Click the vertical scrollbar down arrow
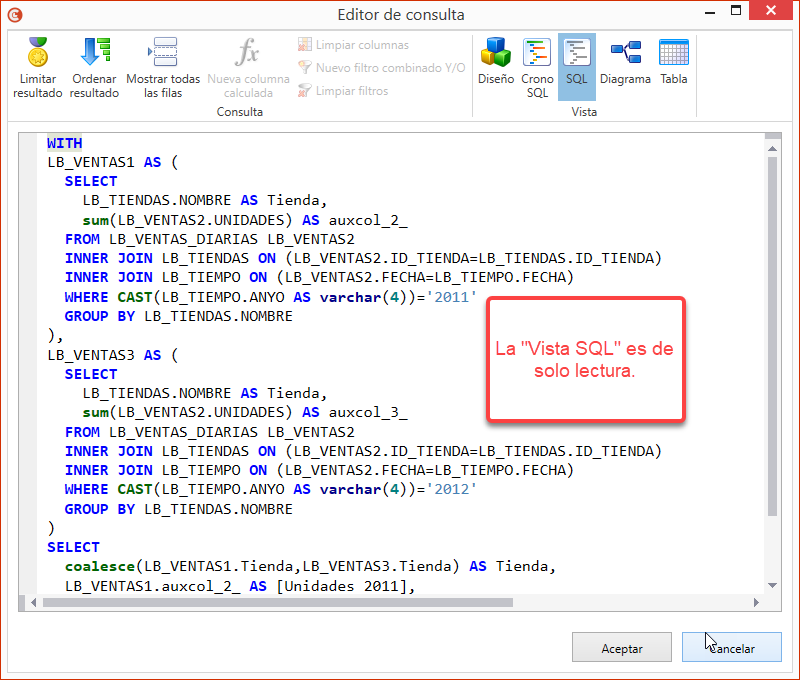 (x=770, y=585)
